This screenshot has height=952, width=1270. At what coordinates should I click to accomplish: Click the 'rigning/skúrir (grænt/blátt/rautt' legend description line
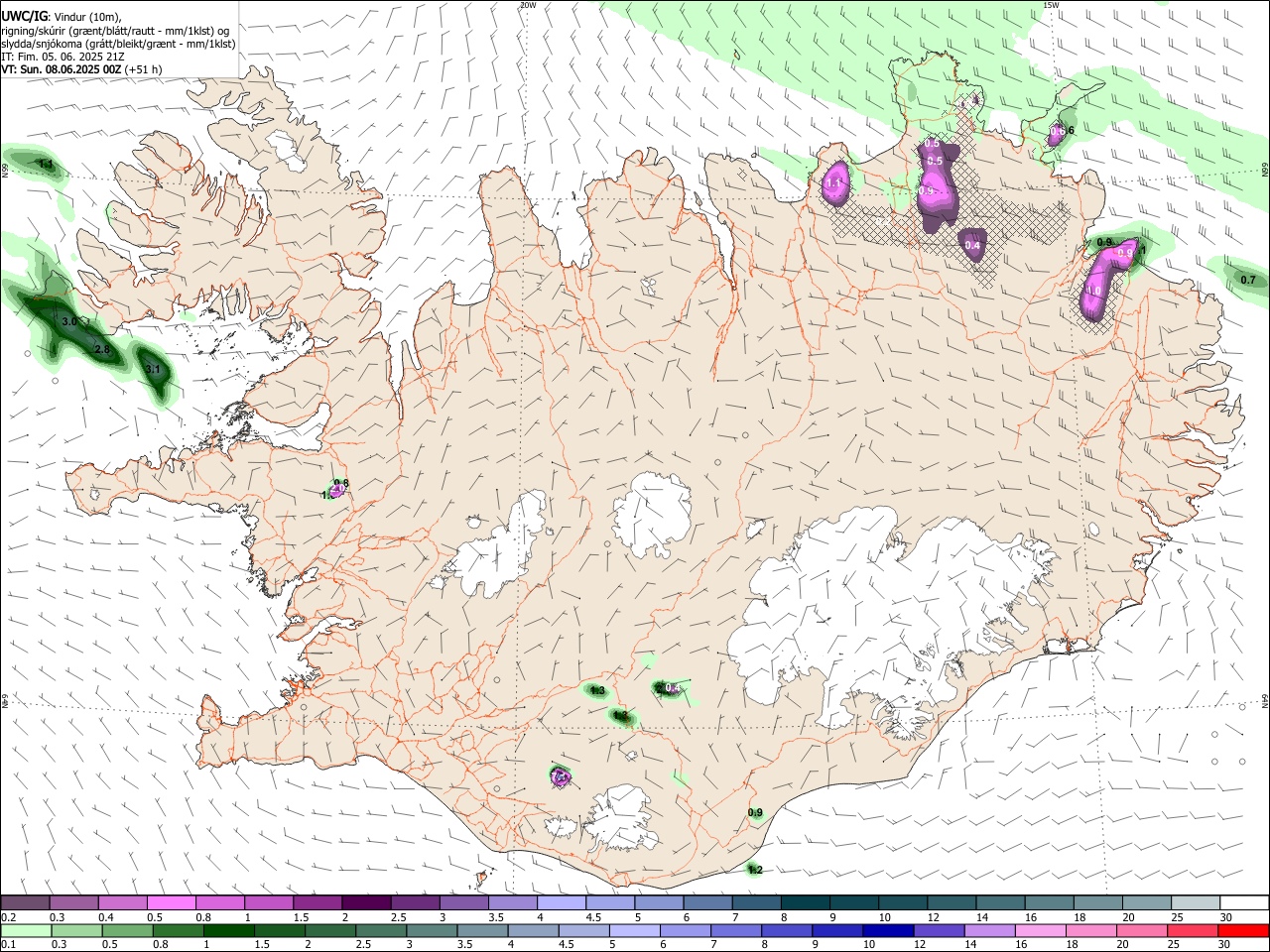[x=115, y=31]
